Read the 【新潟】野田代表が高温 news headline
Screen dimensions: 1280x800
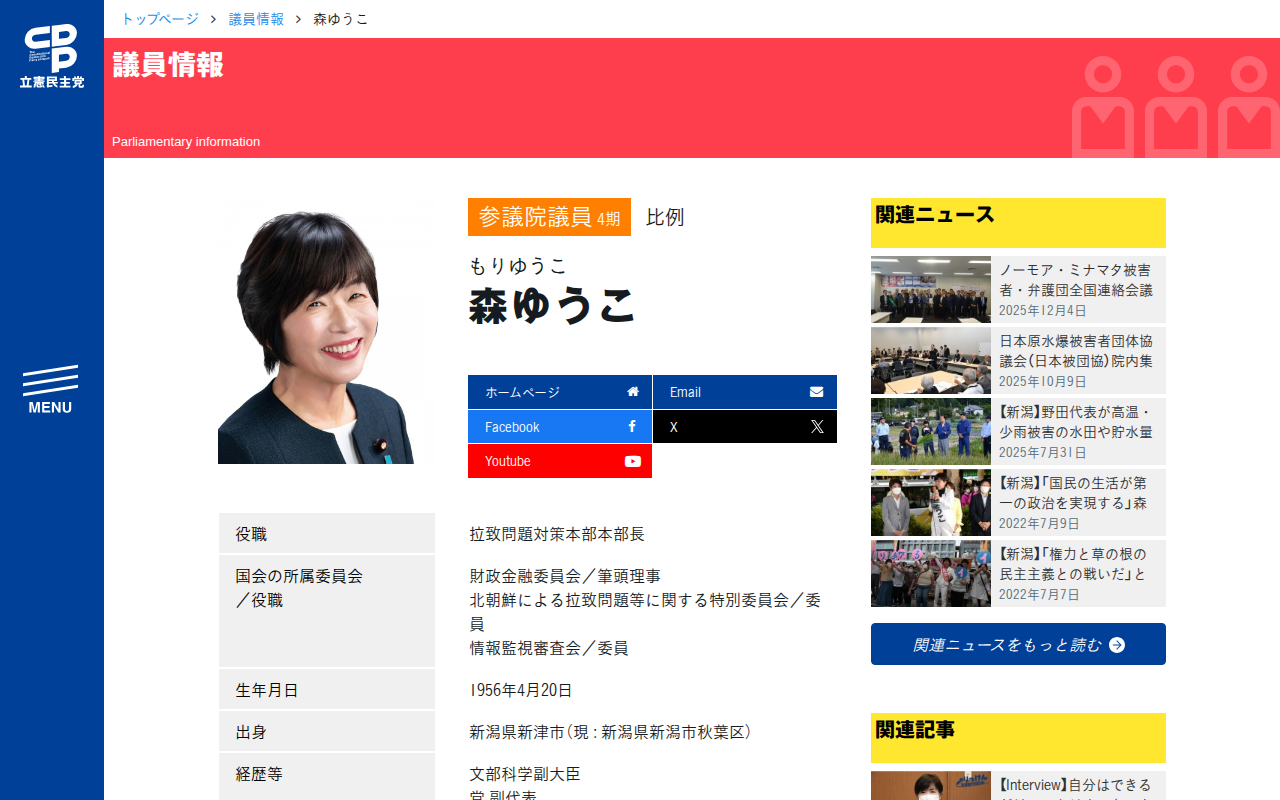[1076, 422]
